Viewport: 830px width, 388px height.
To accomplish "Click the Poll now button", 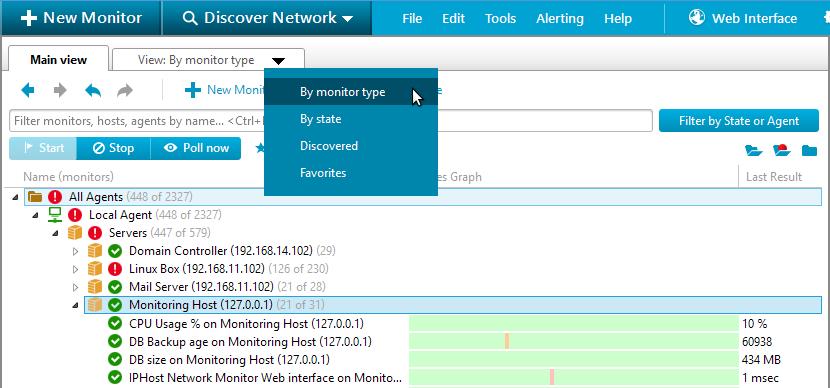I will pyautogui.click(x=196, y=148).
